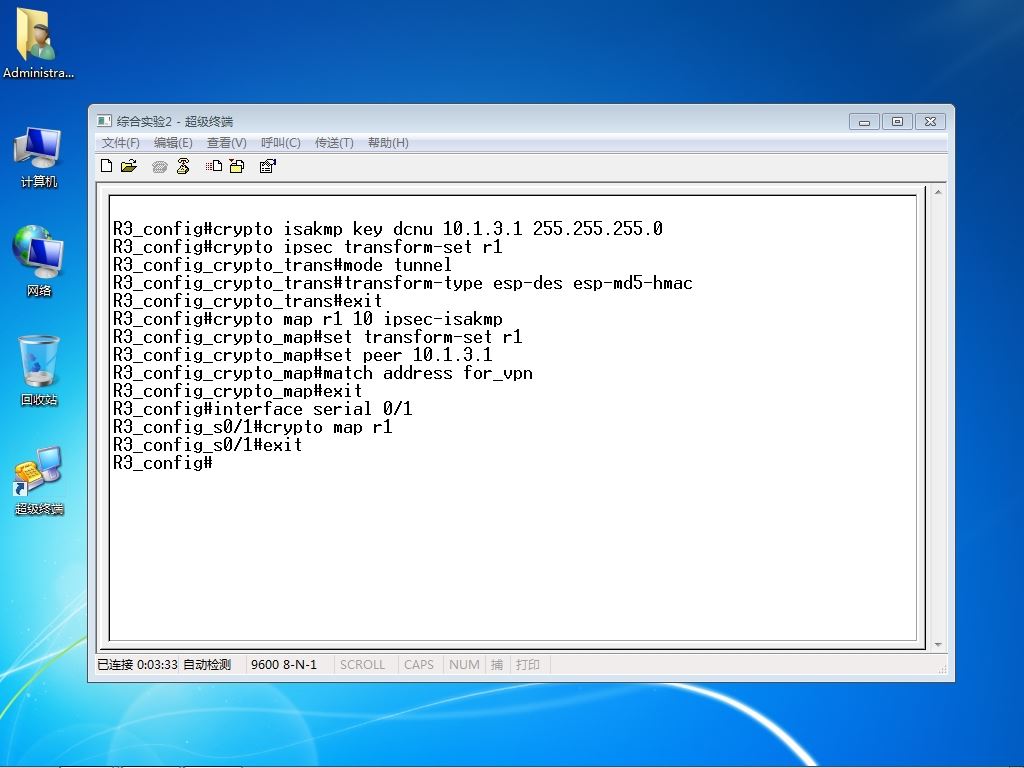
Task: Click the 打印 status indicator
Action: 528,664
